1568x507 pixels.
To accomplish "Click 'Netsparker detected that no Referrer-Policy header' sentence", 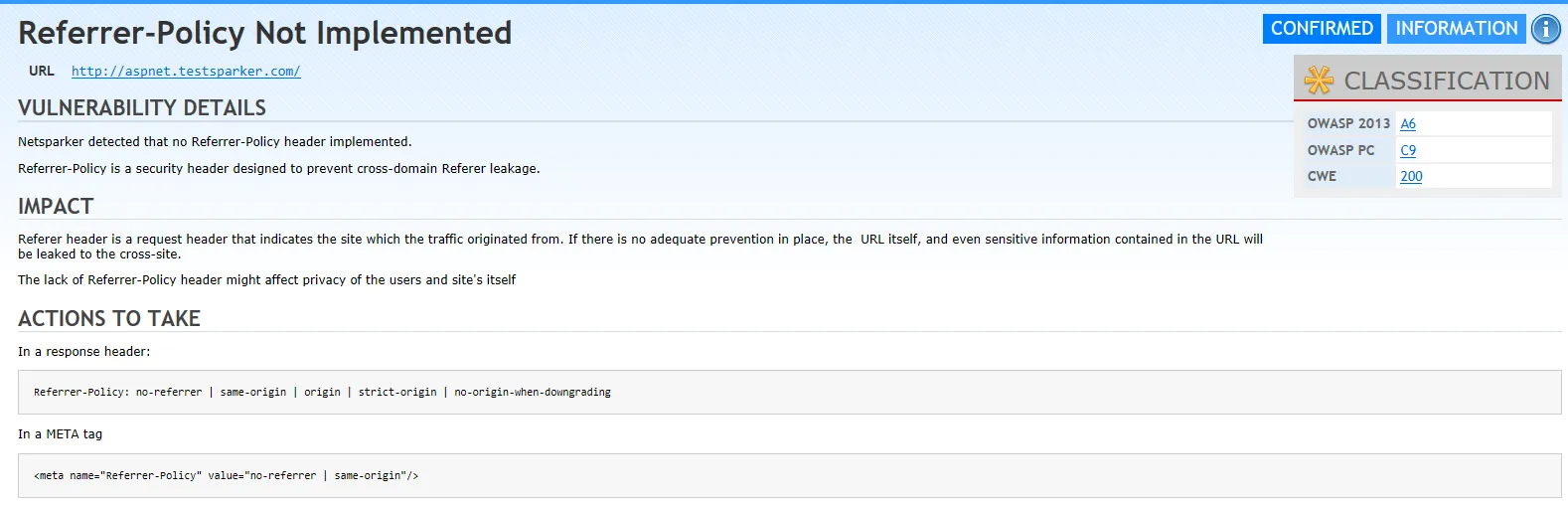I will 215,142.
